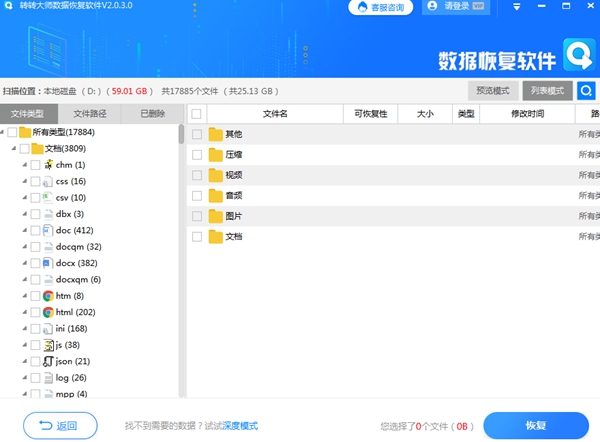
Task: Tick the 文档(3809) tree checkbox
Action: (x=24, y=148)
